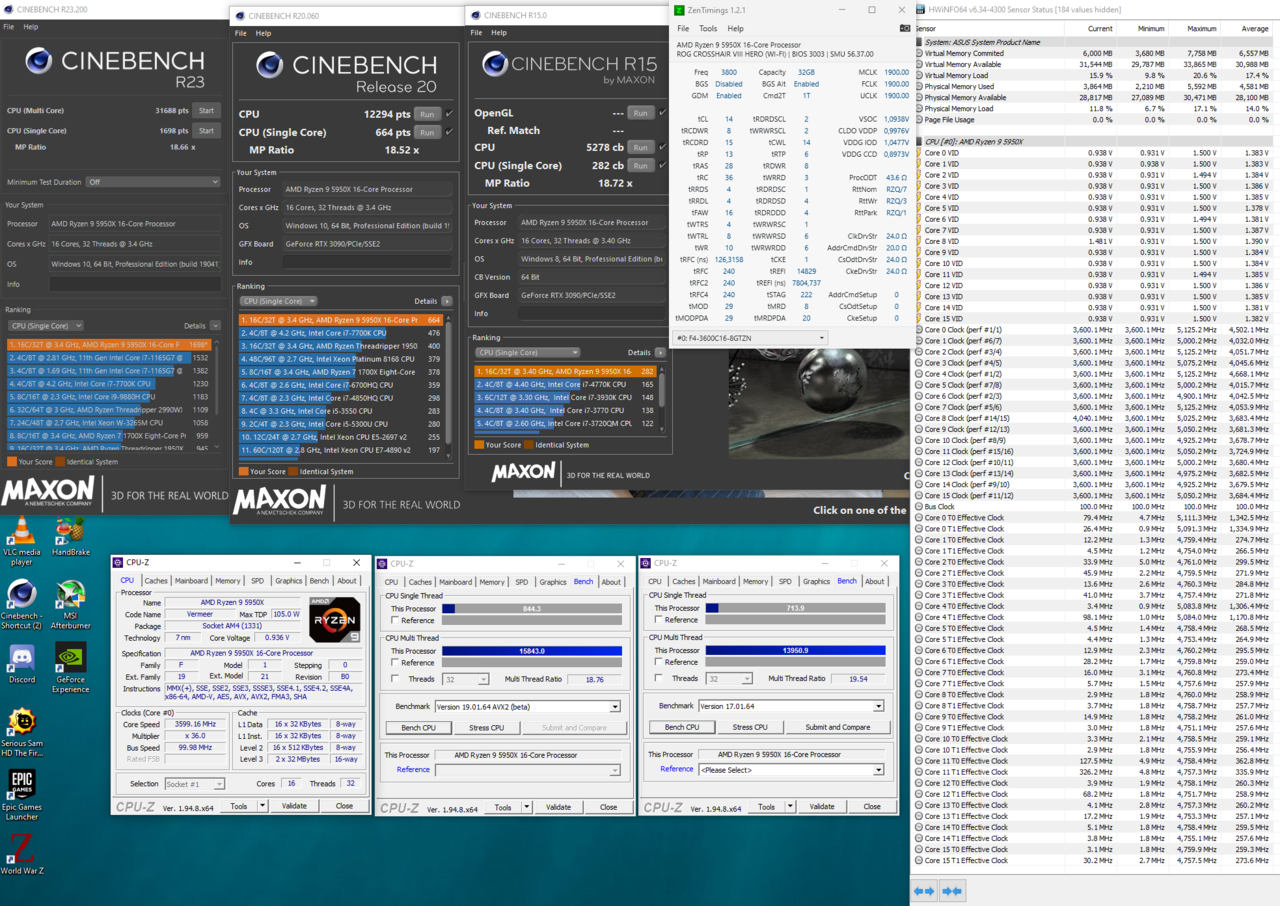Check Threads checkbox in CPU-Z 17.01.64 window

658,678
